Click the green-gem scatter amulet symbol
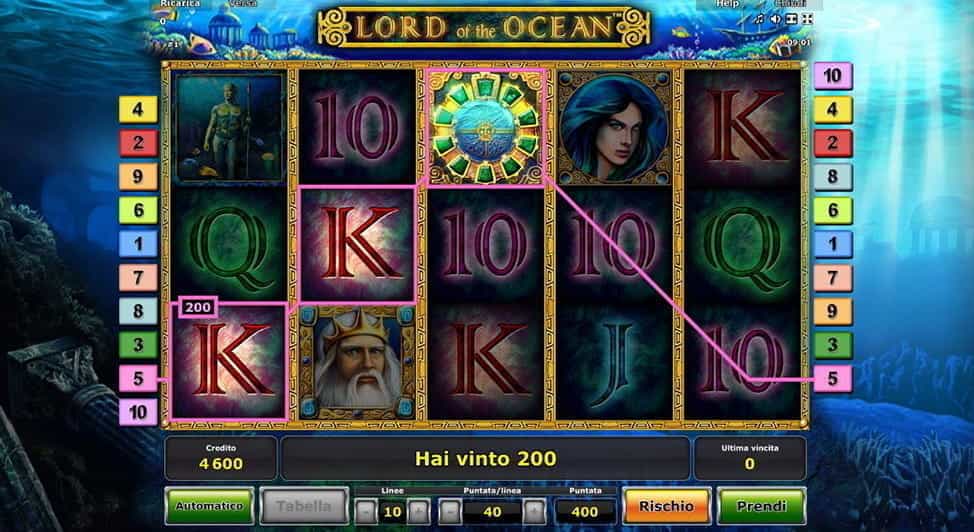Viewport: 974px width, 532px height. coord(486,127)
